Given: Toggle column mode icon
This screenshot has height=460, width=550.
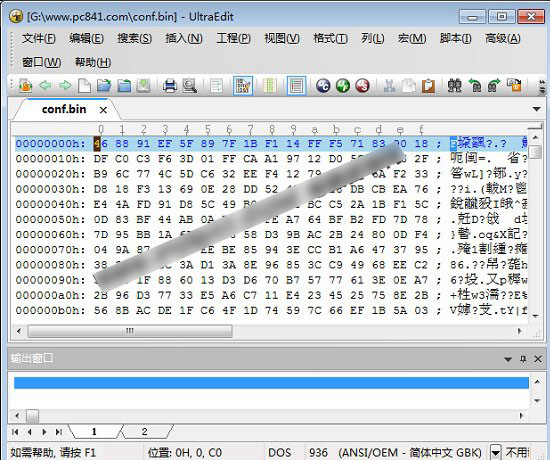Looking at the screenshot, I should tap(270, 85).
